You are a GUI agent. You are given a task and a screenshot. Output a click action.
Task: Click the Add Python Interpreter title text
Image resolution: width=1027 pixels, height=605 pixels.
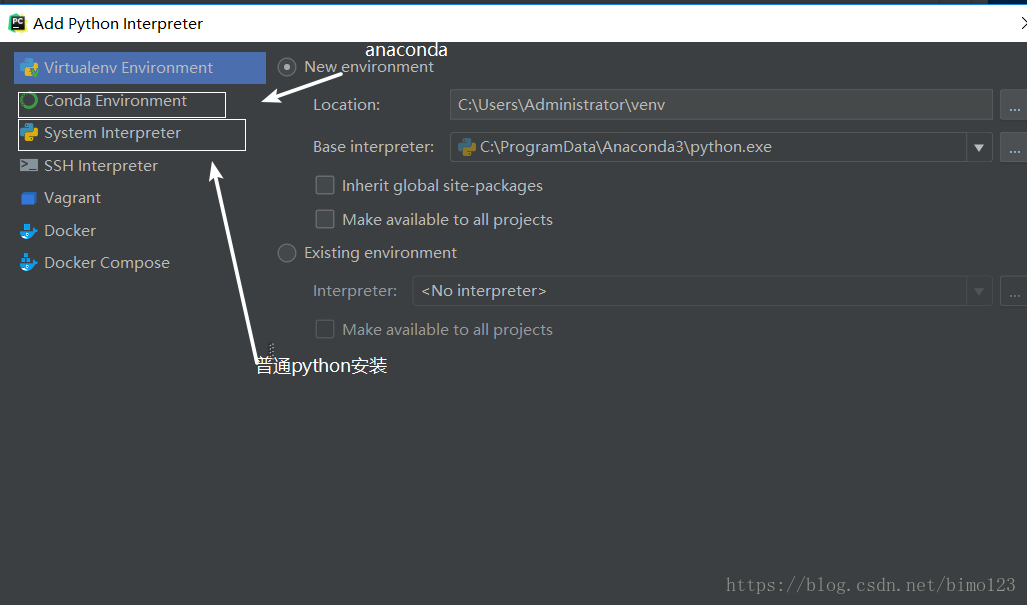click(118, 24)
